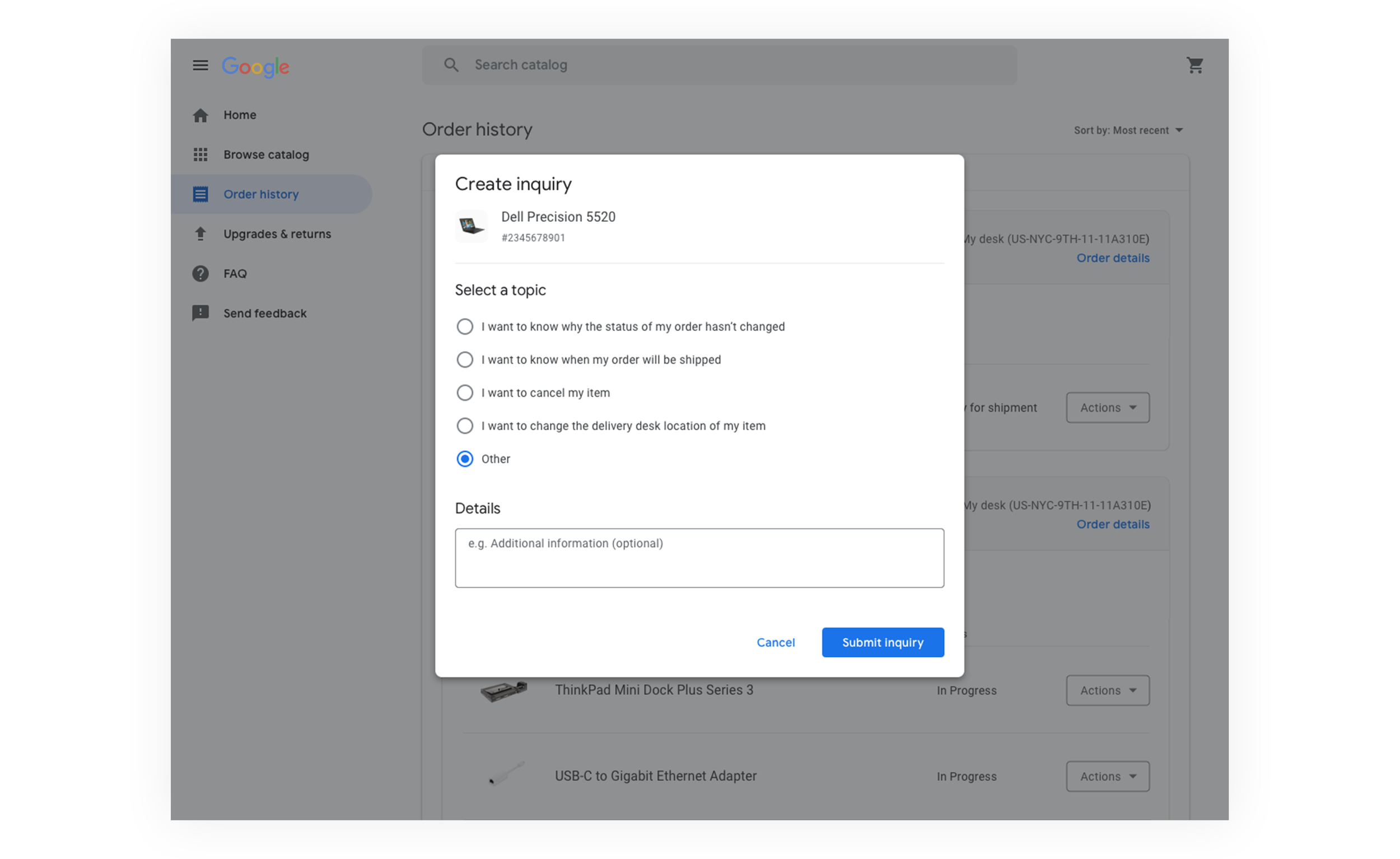Choose the change delivery desk location option

(x=465, y=426)
